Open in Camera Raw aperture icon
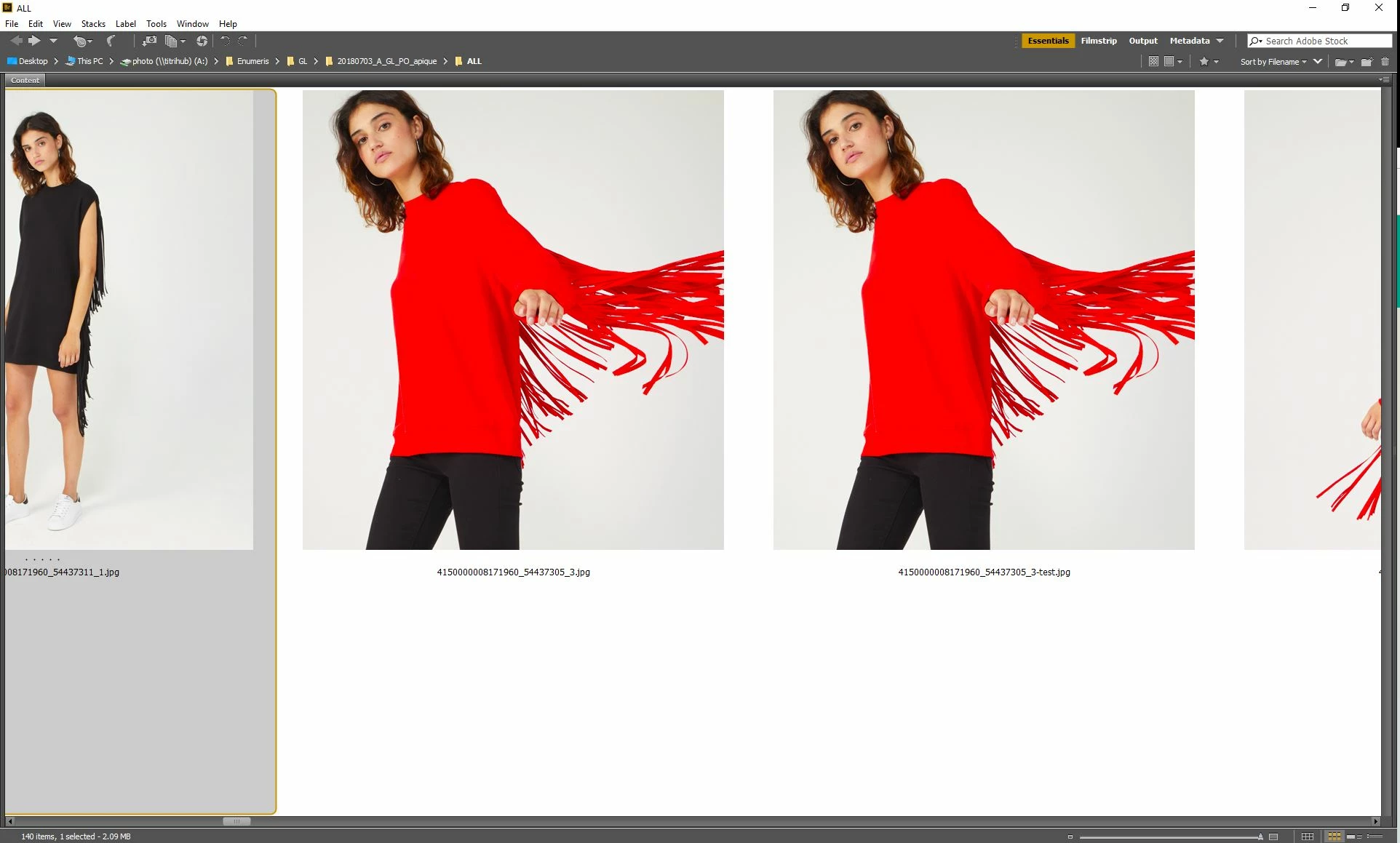 tap(202, 41)
